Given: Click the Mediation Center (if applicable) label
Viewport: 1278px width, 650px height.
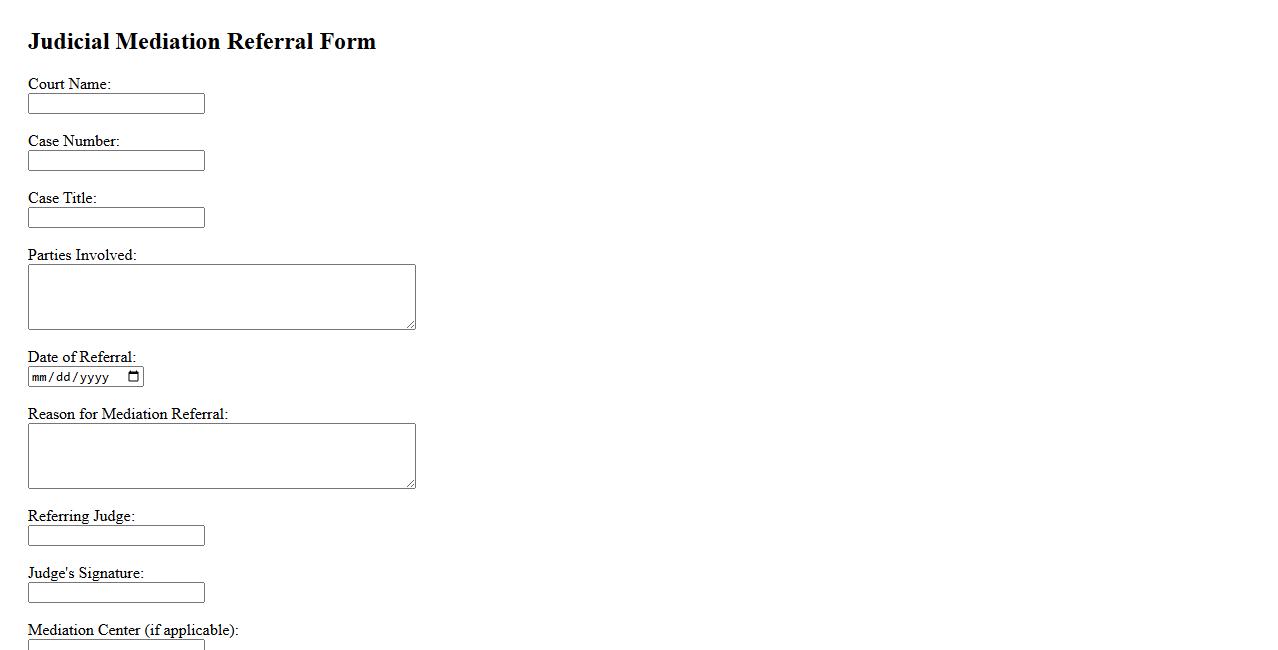Looking at the screenshot, I should [x=133, y=630].
